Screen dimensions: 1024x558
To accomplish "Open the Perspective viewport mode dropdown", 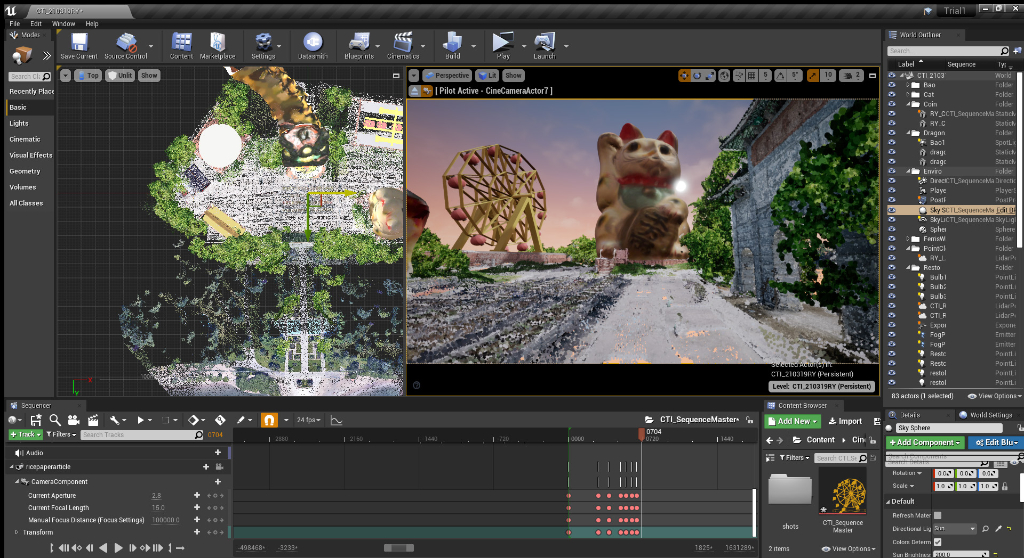I will [447, 75].
